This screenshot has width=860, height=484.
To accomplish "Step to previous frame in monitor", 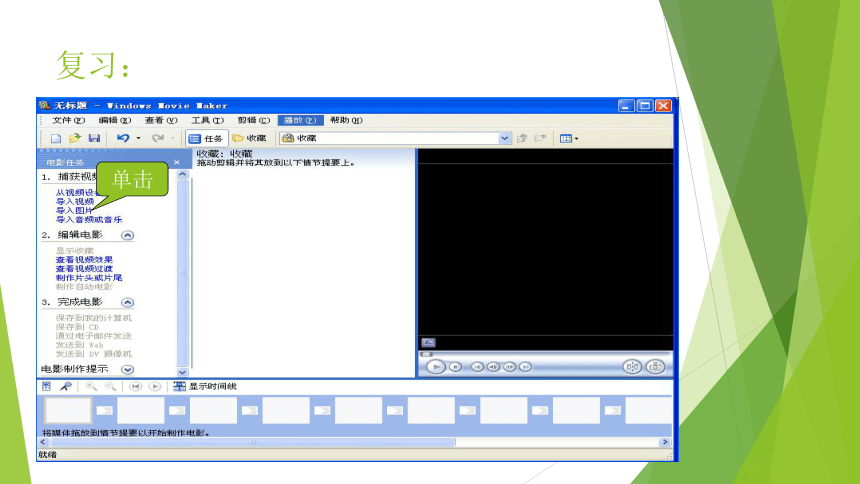I will click(493, 367).
